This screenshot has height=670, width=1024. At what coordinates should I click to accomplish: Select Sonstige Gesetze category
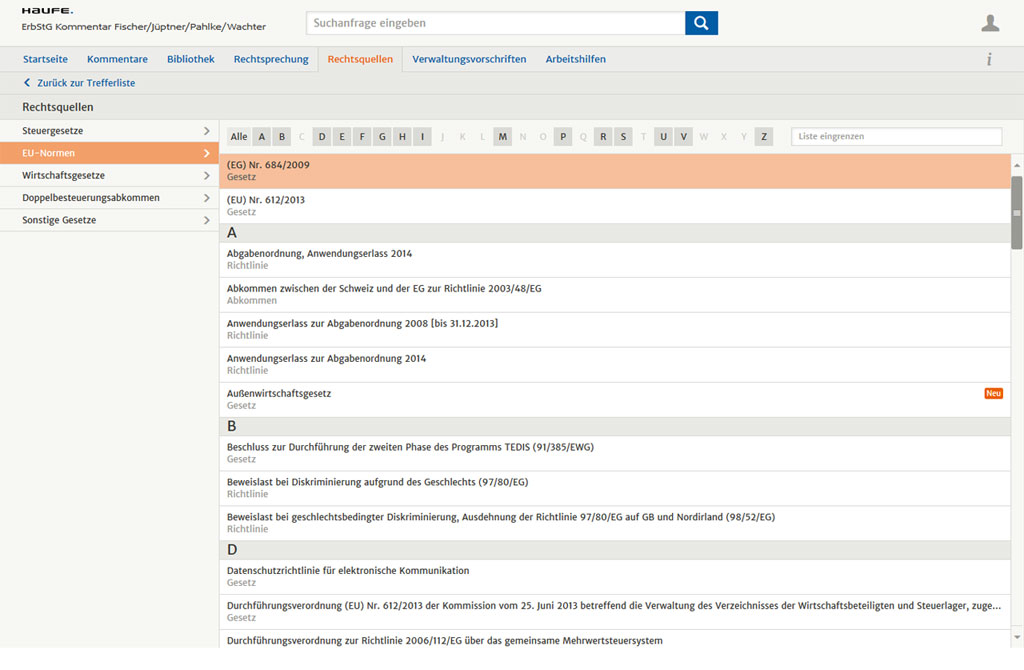tap(110, 220)
